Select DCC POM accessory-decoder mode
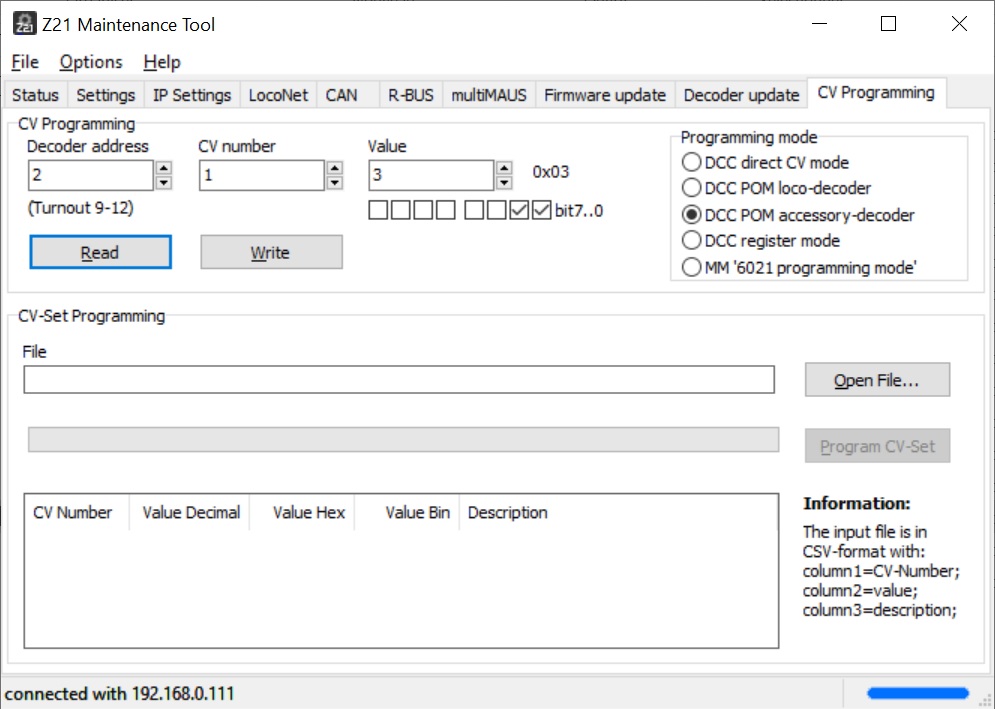 coord(798,215)
